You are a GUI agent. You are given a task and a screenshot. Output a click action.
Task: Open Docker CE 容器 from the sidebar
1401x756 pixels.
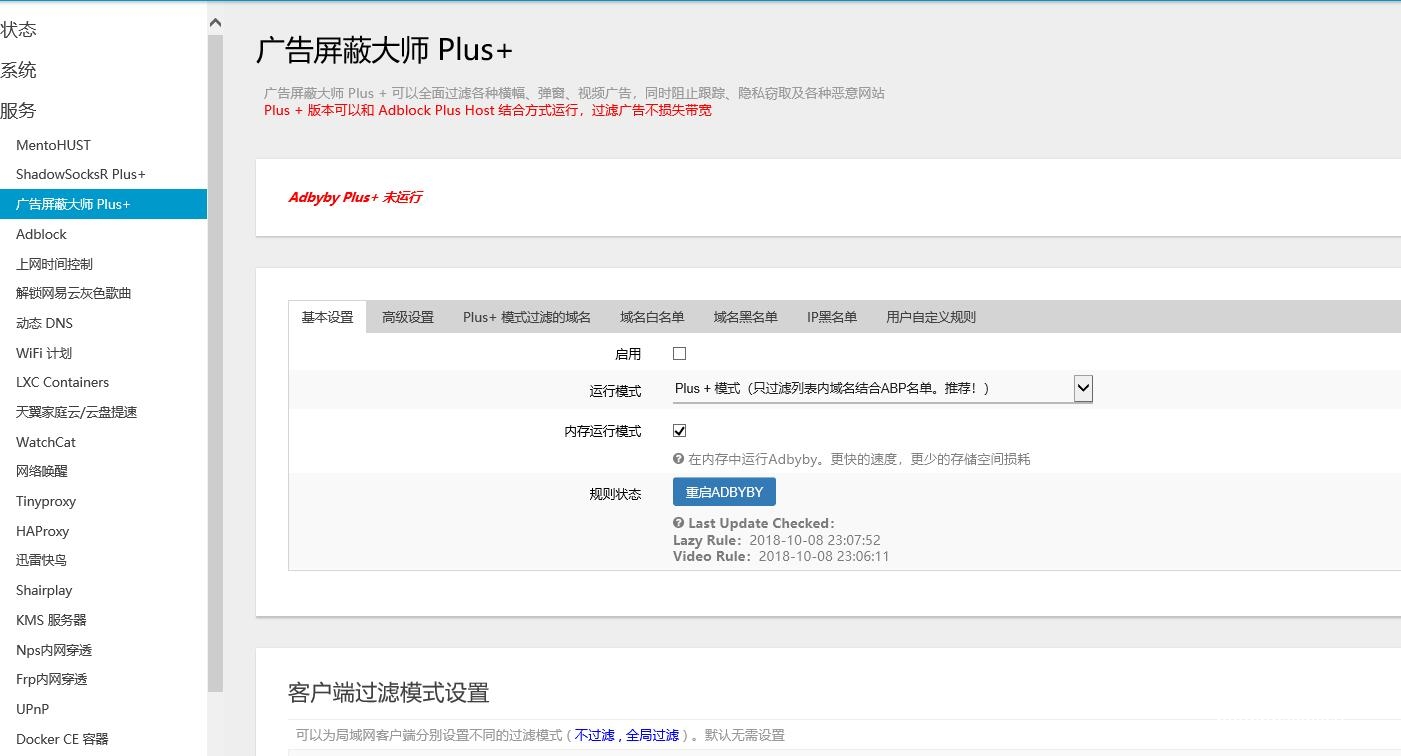click(x=62, y=739)
